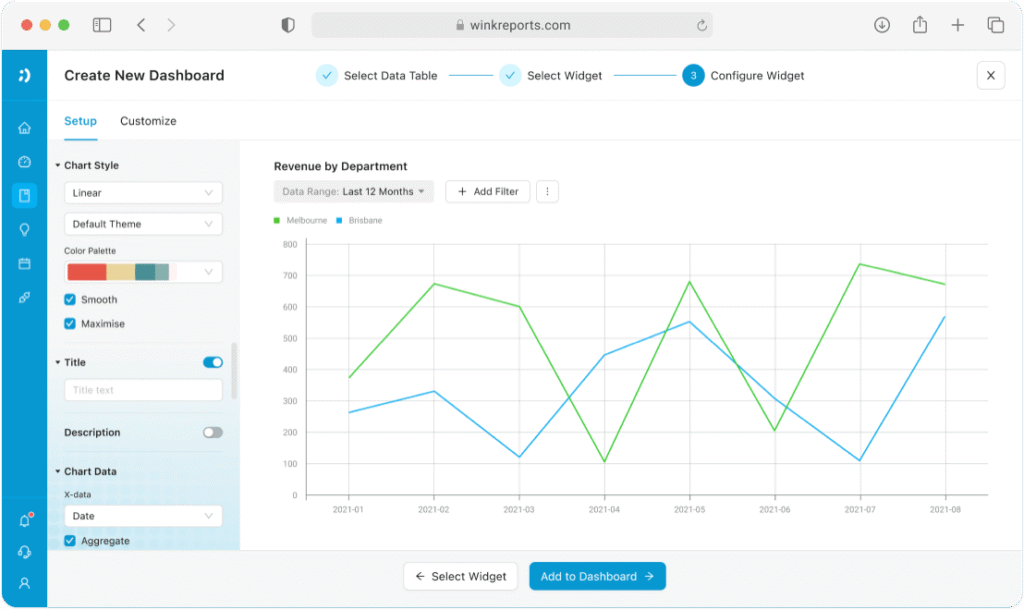Open the Data Range Last 12 Months dropdown

pyautogui.click(x=353, y=191)
